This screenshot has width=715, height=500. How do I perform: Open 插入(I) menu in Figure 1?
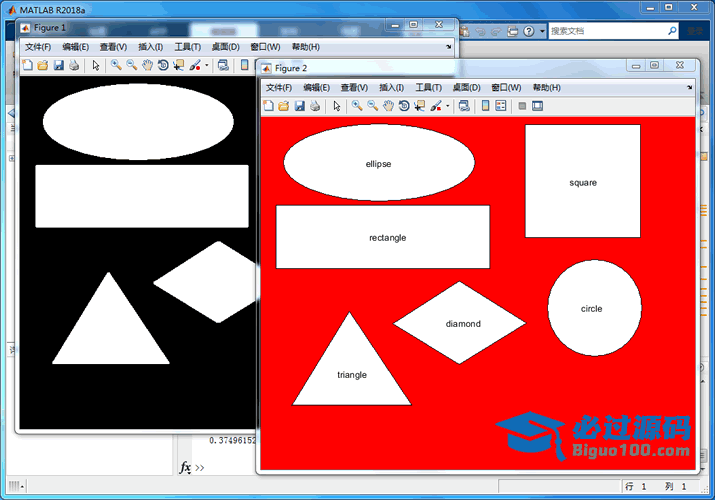click(150, 47)
